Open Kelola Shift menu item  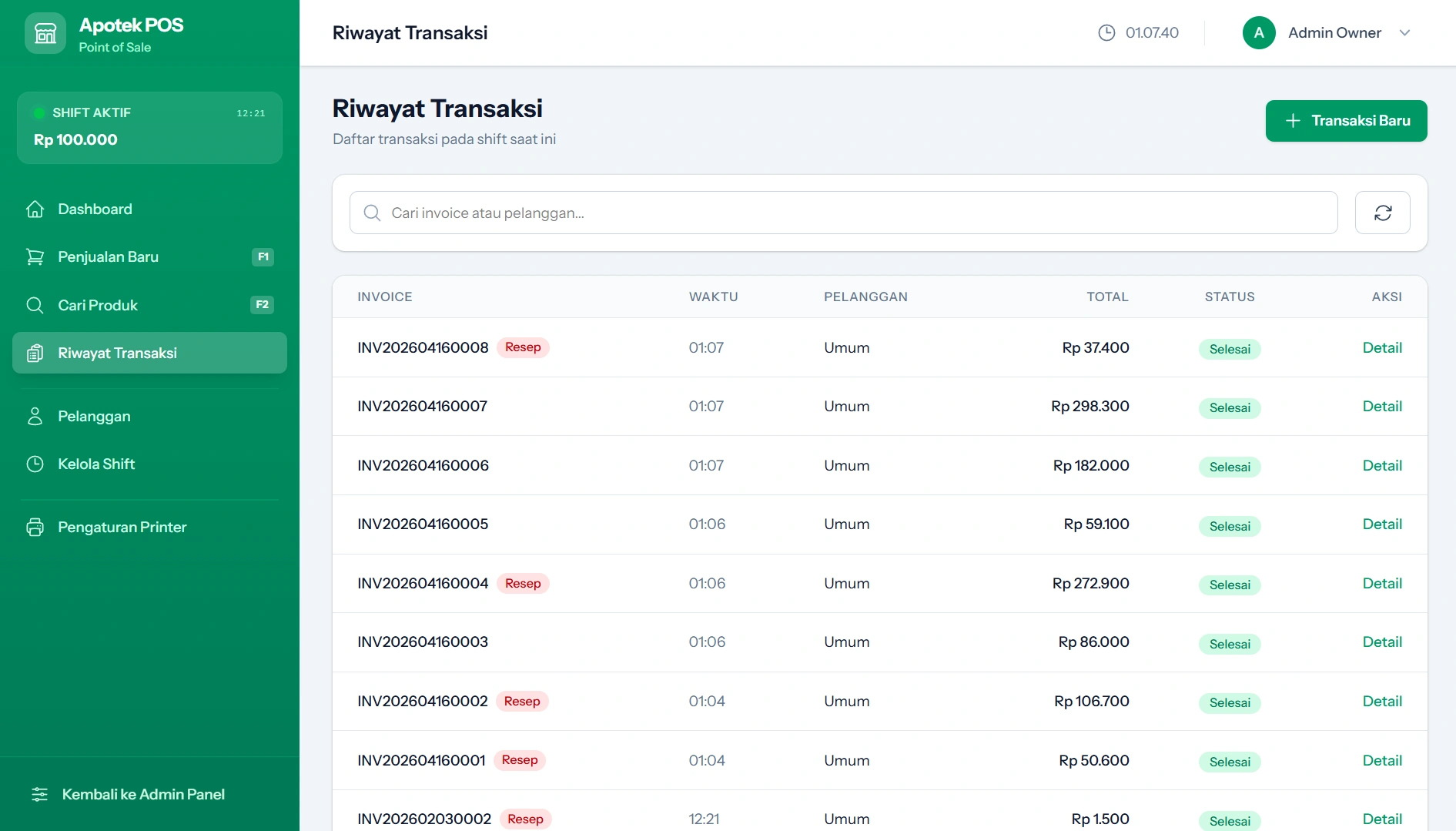(x=149, y=464)
